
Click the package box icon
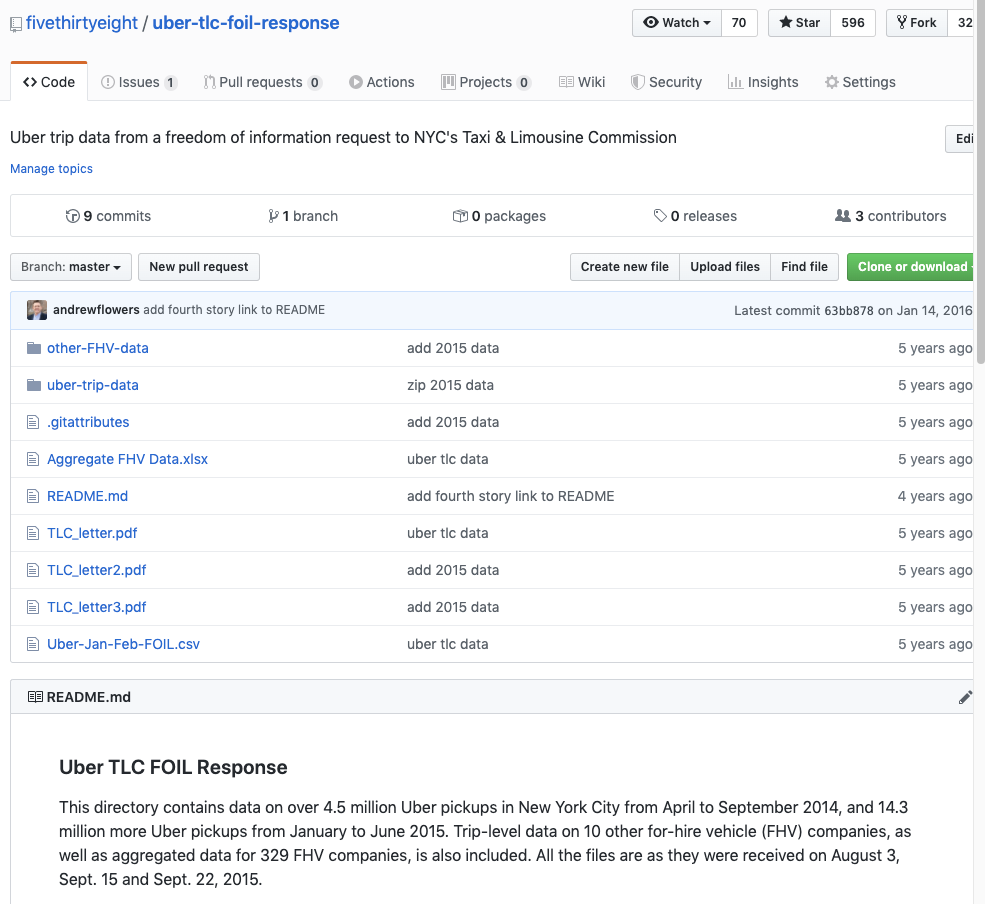pyautogui.click(x=460, y=216)
